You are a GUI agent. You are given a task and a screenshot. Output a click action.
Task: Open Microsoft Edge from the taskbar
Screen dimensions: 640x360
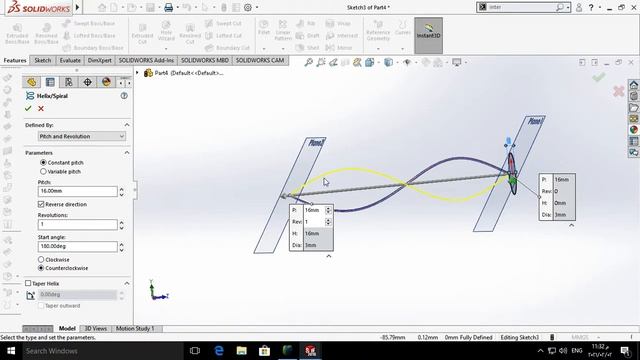point(219,351)
